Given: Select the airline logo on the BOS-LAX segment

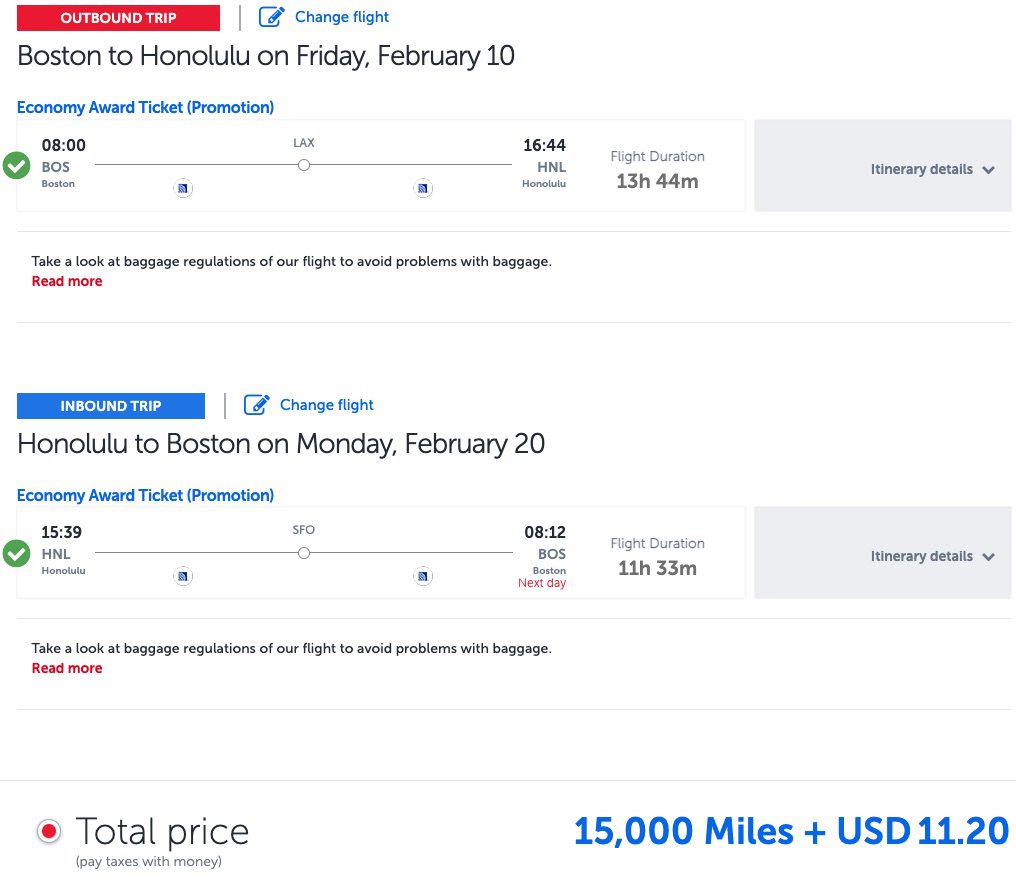Looking at the screenshot, I should point(183,188).
